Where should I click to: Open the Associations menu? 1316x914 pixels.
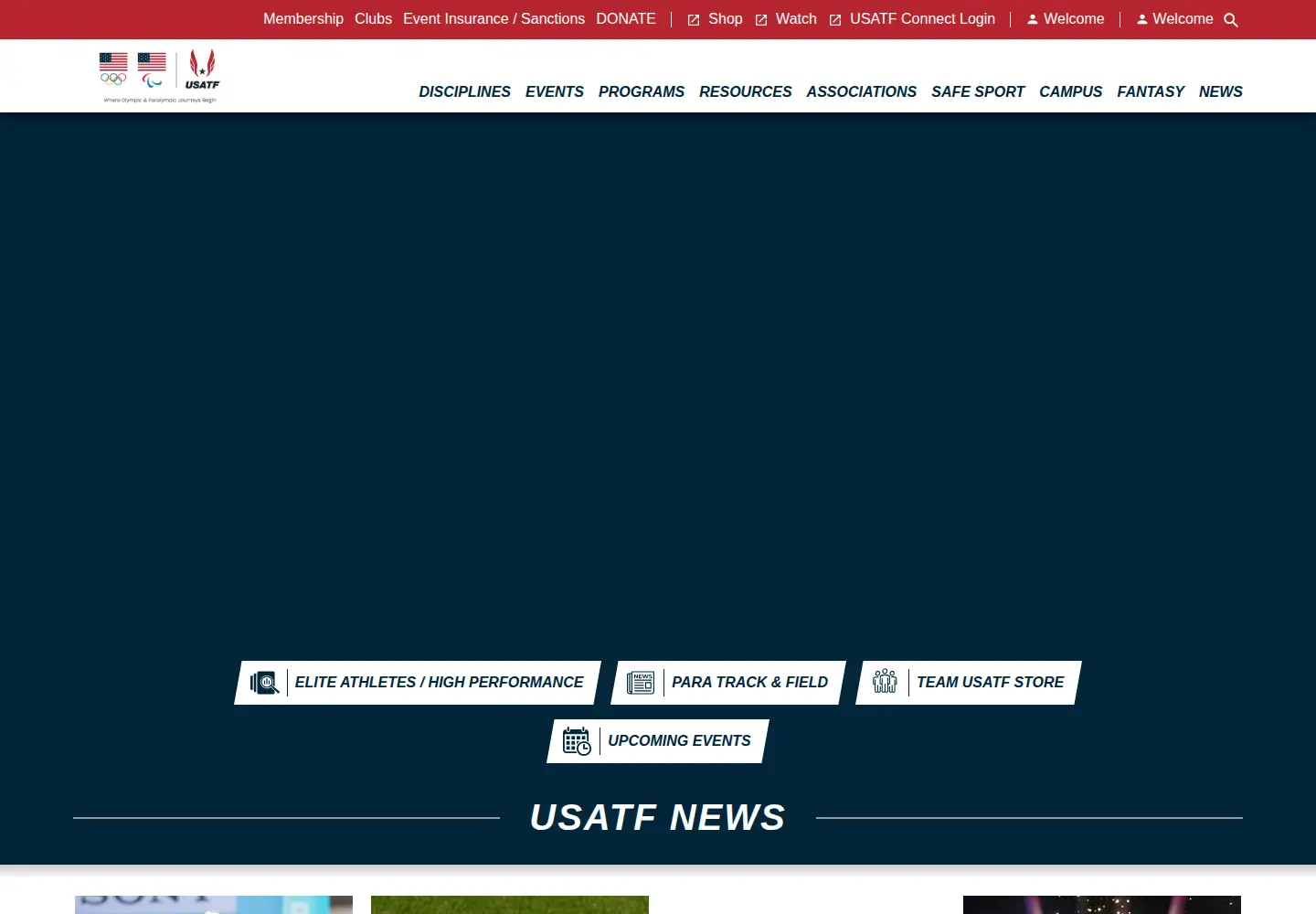click(862, 91)
